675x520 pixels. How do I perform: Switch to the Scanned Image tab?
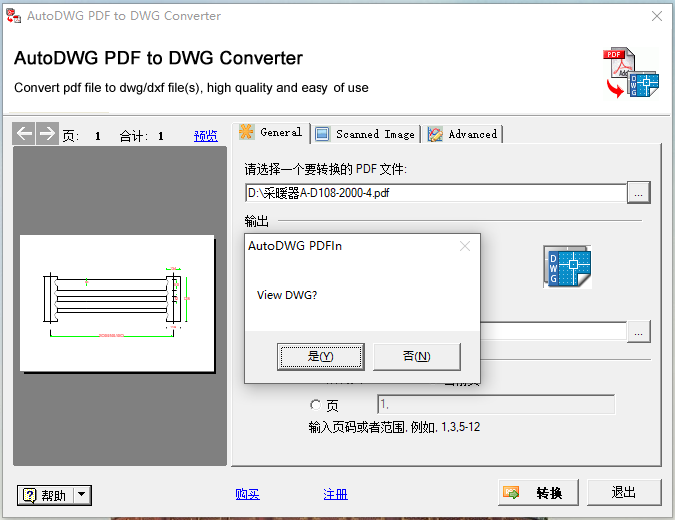(x=365, y=134)
